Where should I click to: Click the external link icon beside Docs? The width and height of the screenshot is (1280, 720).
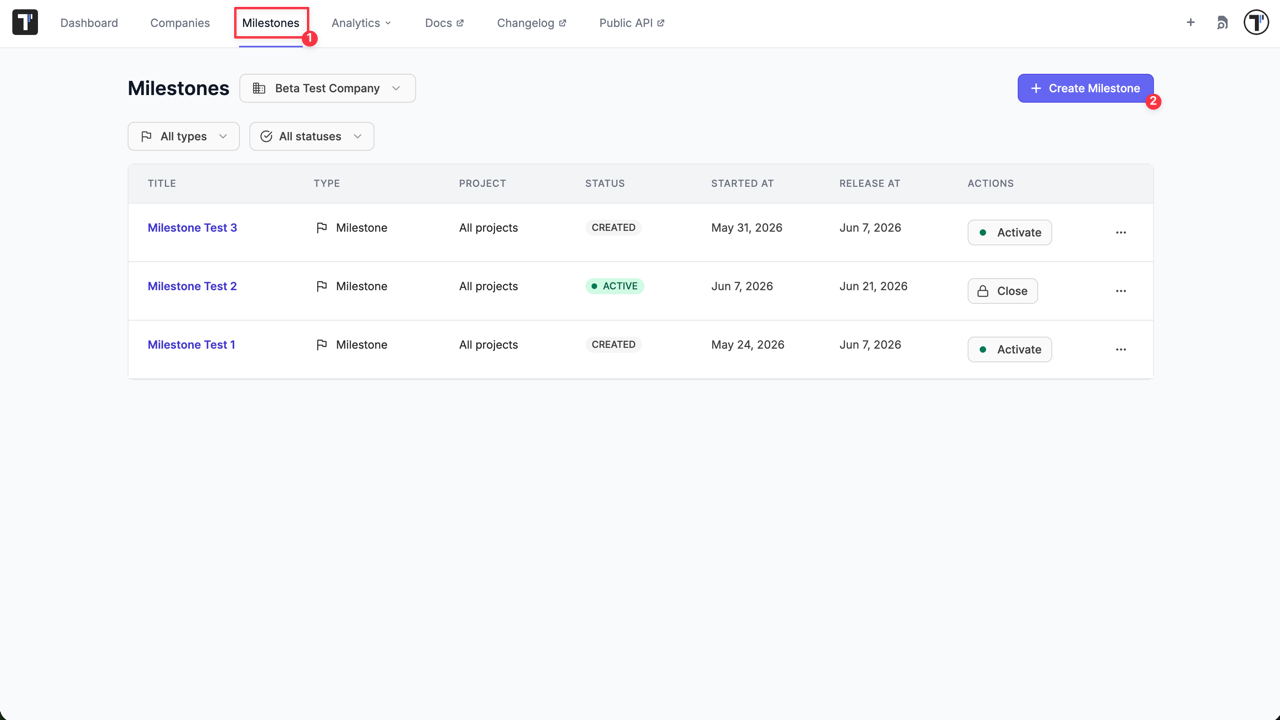[460, 23]
